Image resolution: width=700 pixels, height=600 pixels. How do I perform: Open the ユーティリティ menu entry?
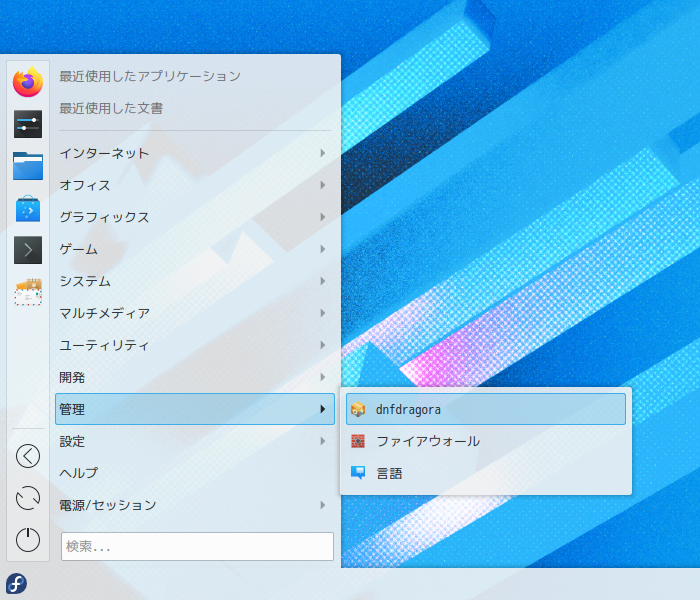tap(195, 345)
